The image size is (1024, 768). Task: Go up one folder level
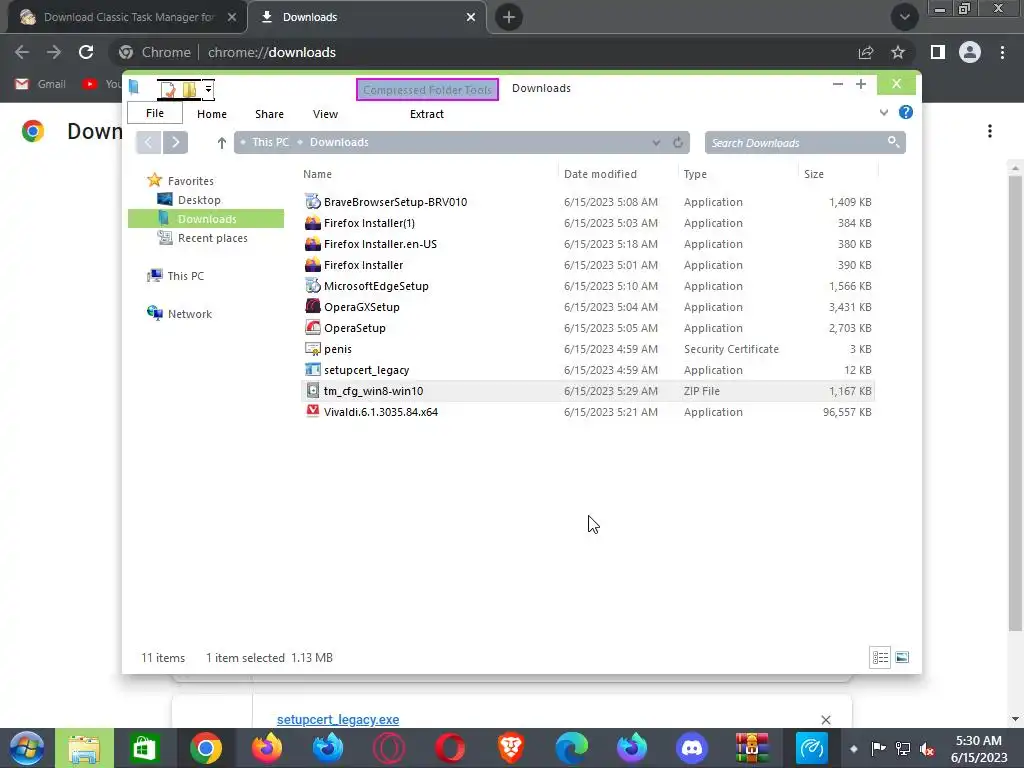coord(221,142)
